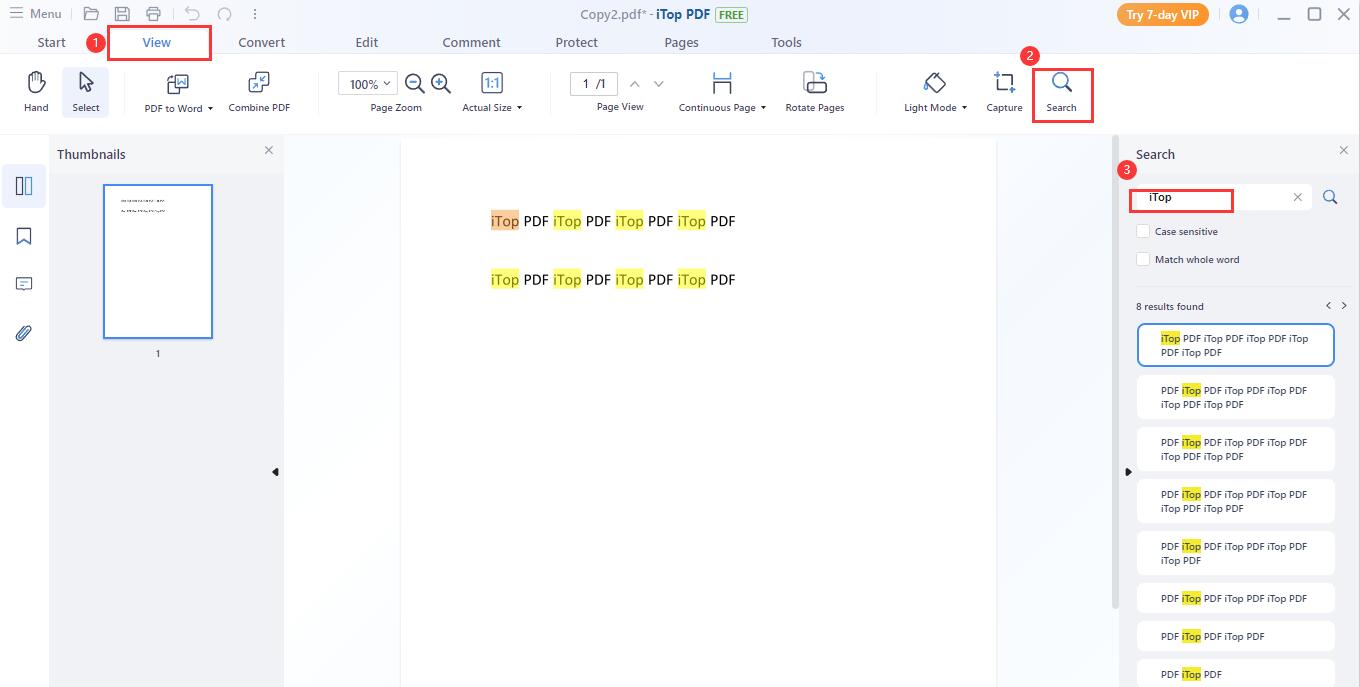The height and width of the screenshot is (687, 1360).
Task: Expand the 100% page zoom dropdown
Action: pos(368,84)
